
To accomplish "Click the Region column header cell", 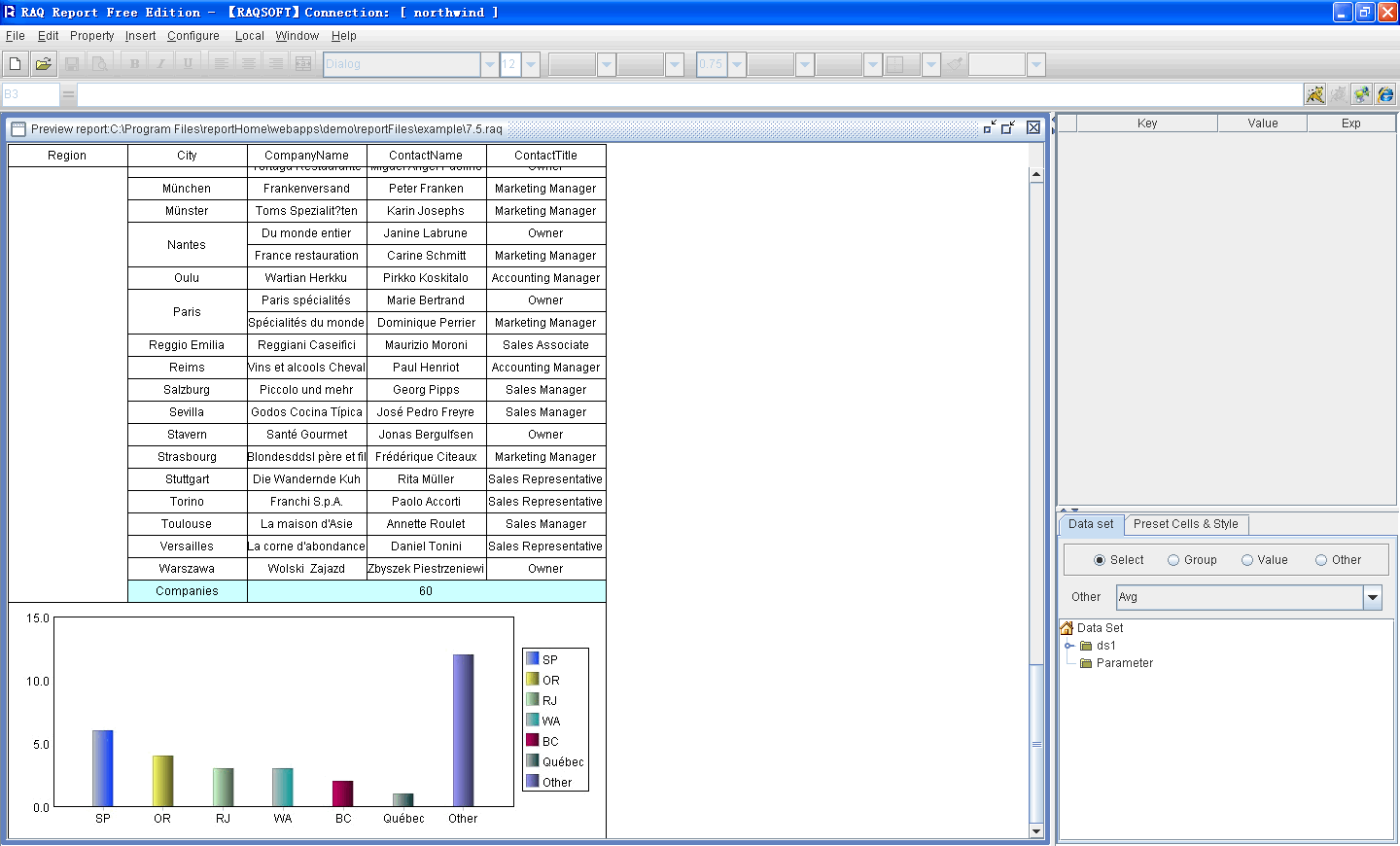I will pos(67,156).
